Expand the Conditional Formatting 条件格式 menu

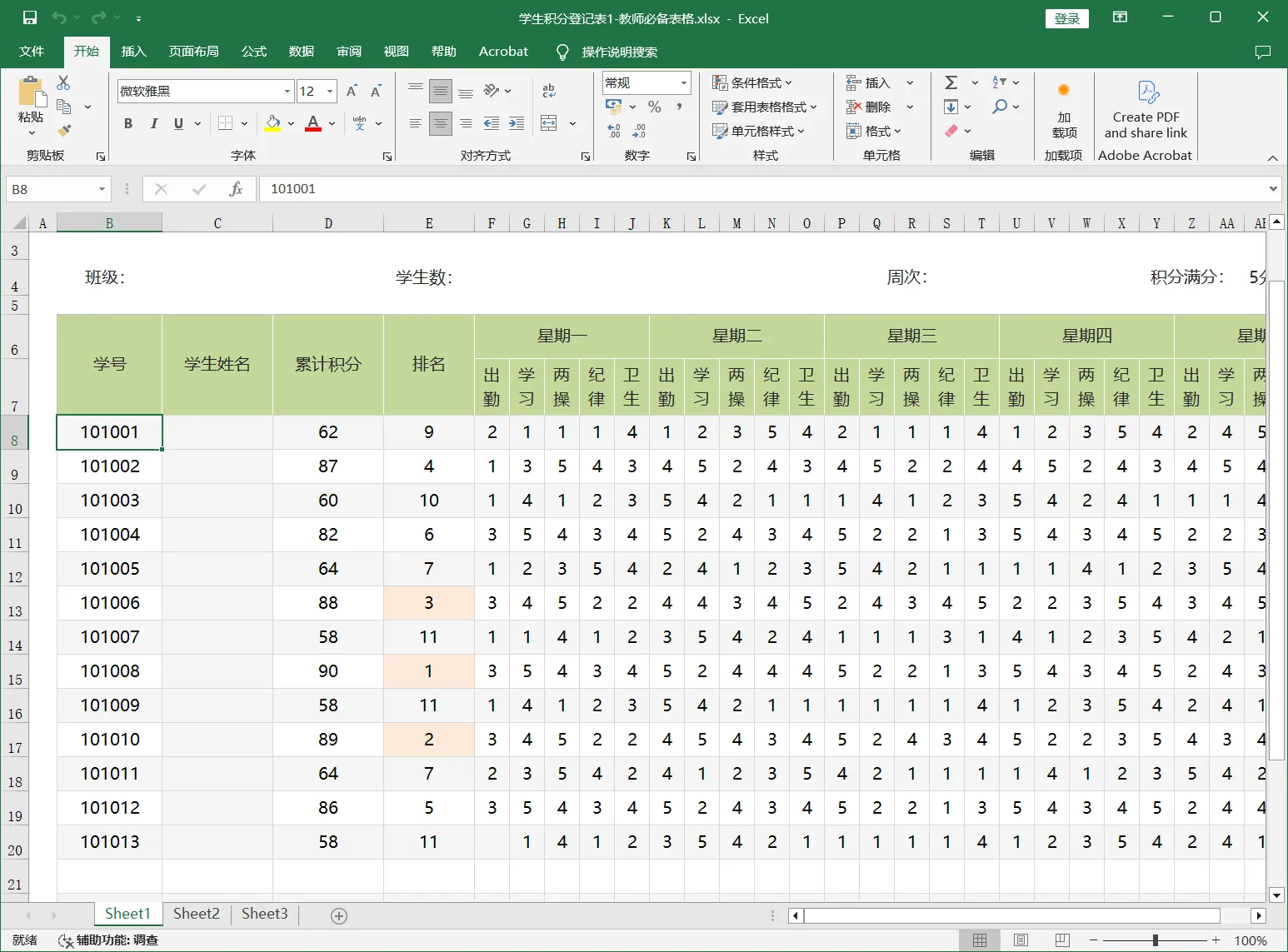tap(751, 82)
